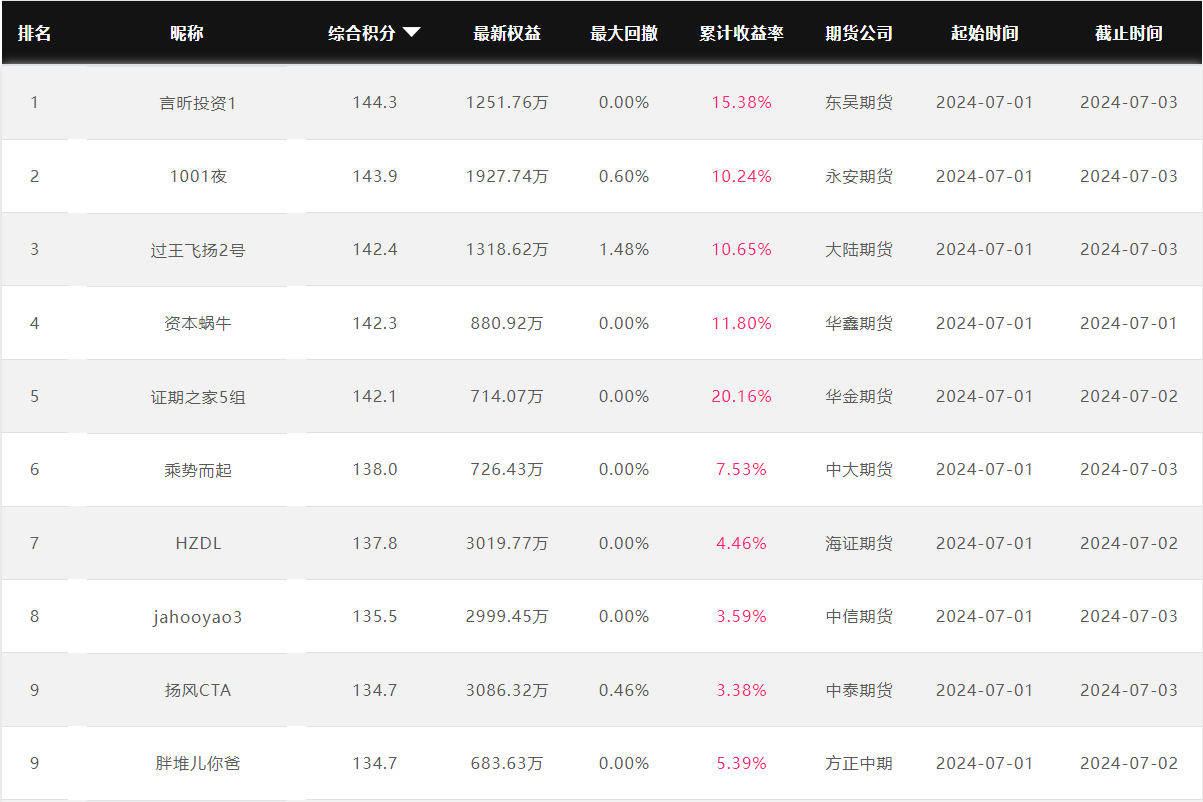Click the 期货公司 column header
The height and width of the screenshot is (802, 1203).
[859, 33]
